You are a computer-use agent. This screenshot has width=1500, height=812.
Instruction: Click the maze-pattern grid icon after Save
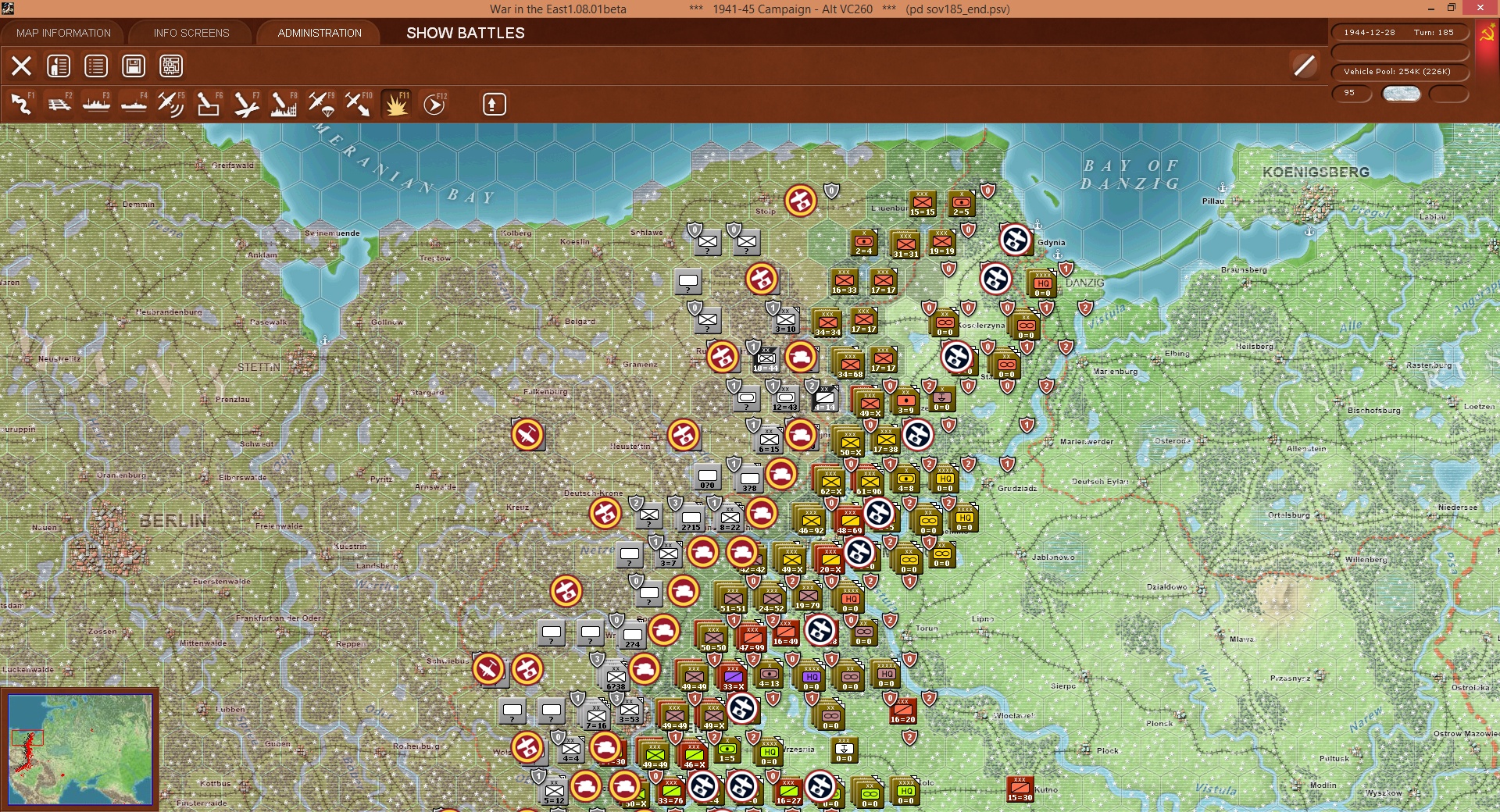tap(171, 66)
